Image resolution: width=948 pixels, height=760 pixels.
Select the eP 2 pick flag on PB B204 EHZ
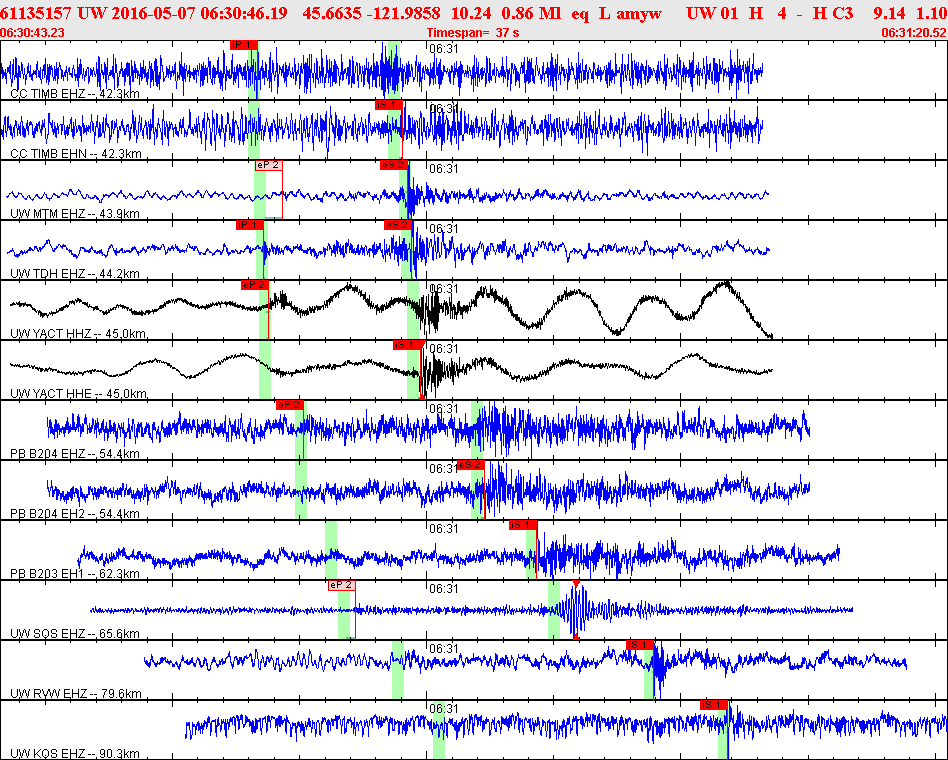(x=290, y=405)
